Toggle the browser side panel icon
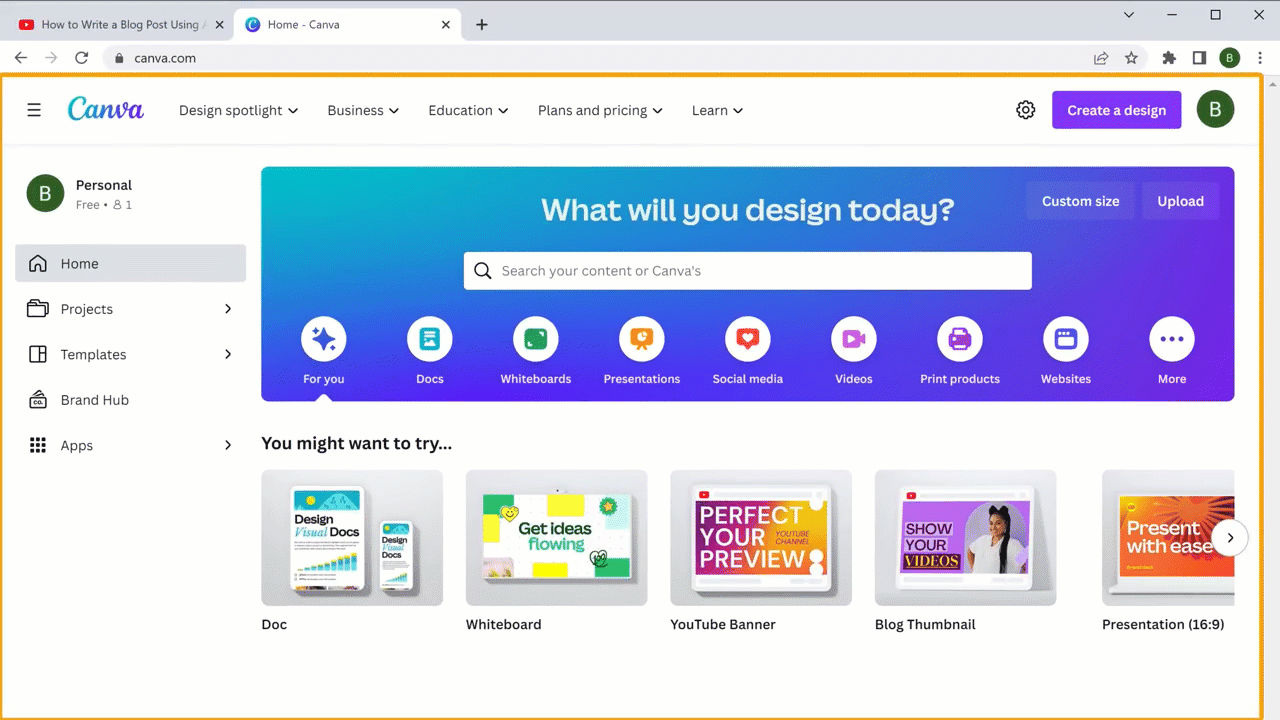The height and width of the screenshot is (720, 1280). tap(1199, 58)
